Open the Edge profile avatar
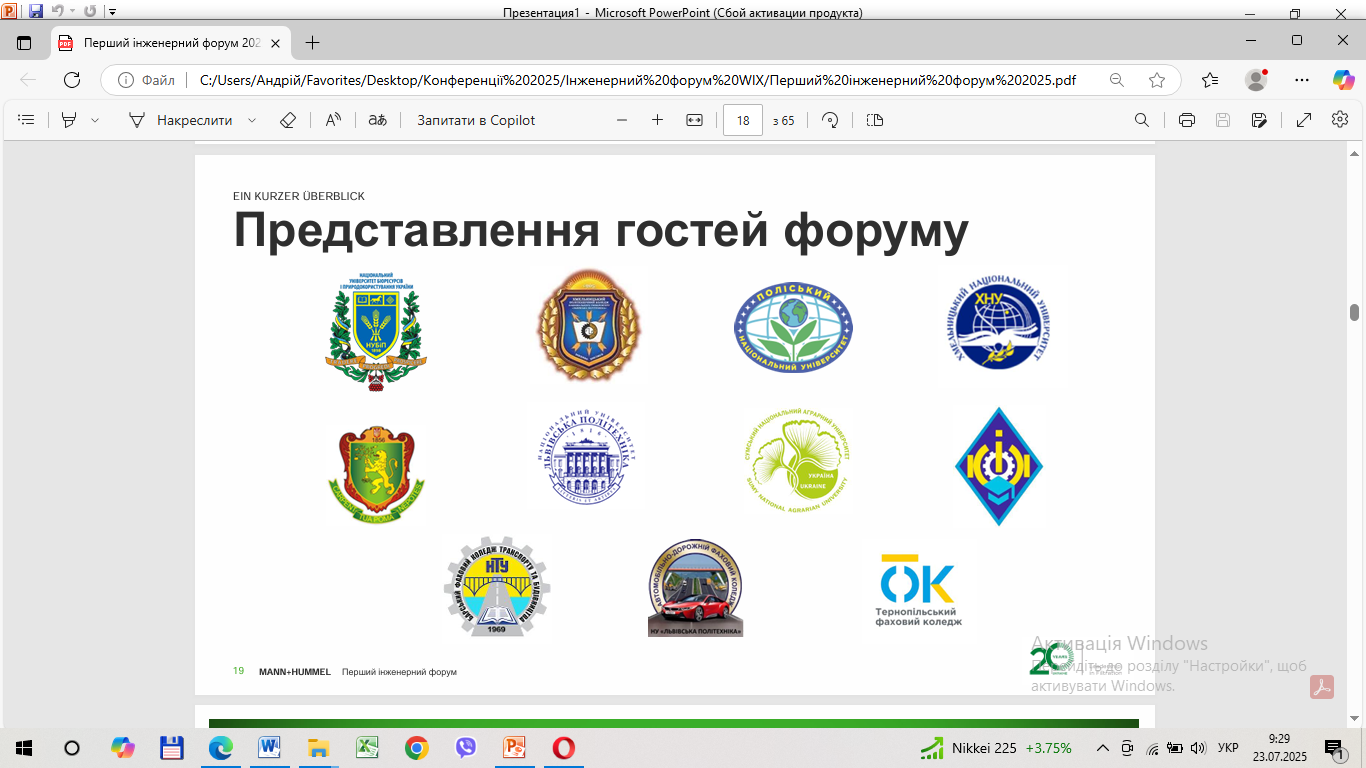This screenshot has width=1366, height=768. pos(1256,80)
